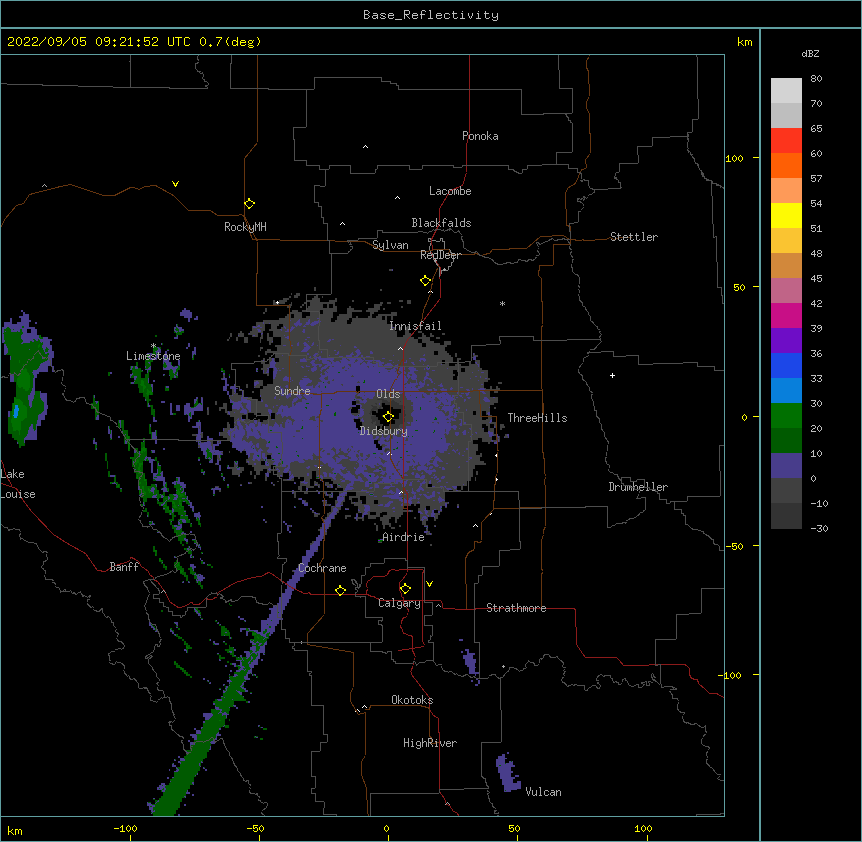Screen dimensions: 862x842
Task: Click the Strathmore city label
Action: pyautogui.click(x=516, y=608)
